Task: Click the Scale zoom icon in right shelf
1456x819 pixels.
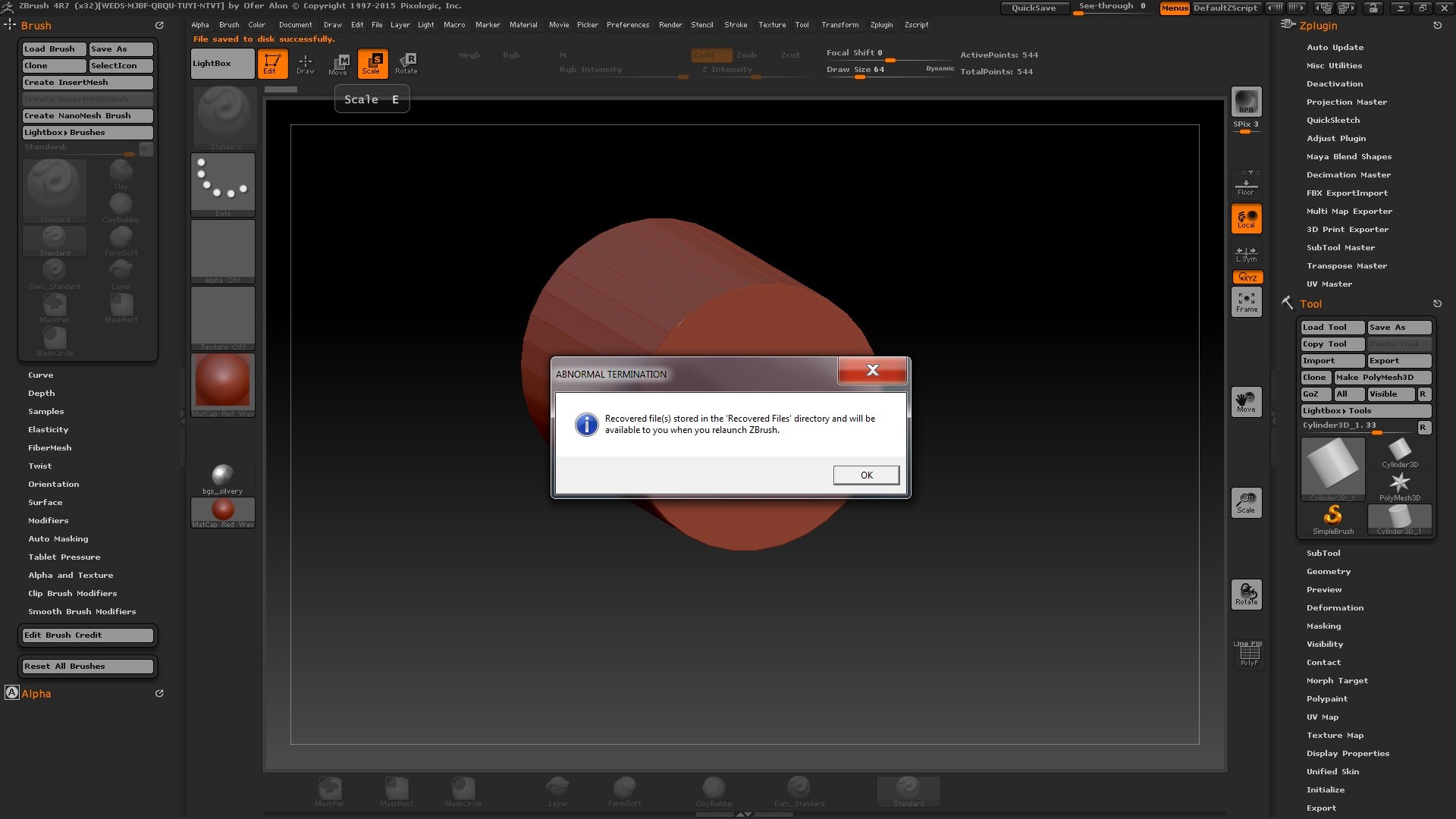Action: pos(1246,503)
